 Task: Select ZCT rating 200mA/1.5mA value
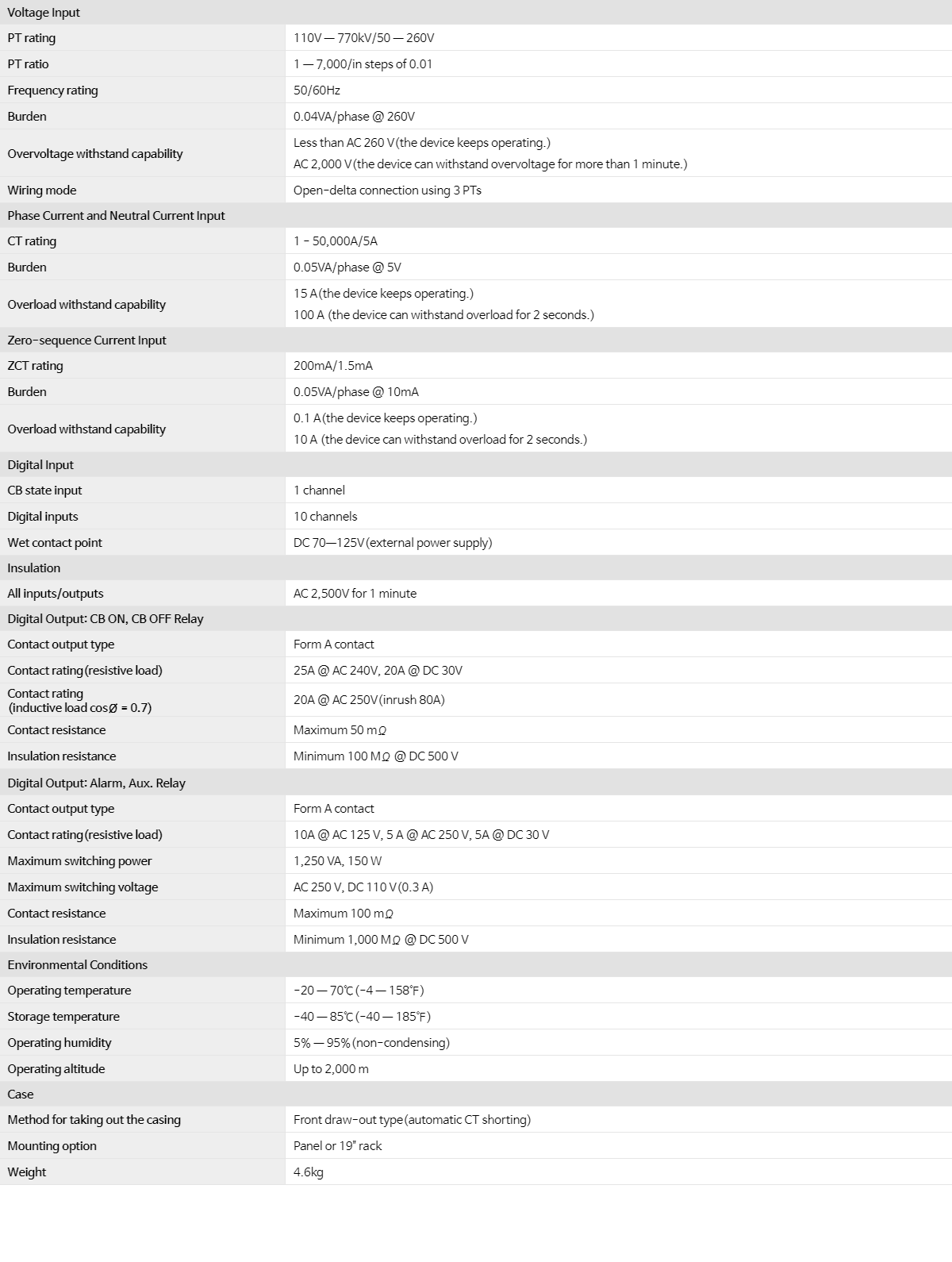[x=333, y=366]
